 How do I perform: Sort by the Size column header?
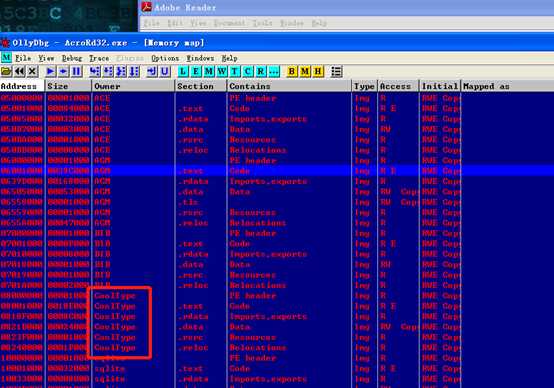click(68, 86)
